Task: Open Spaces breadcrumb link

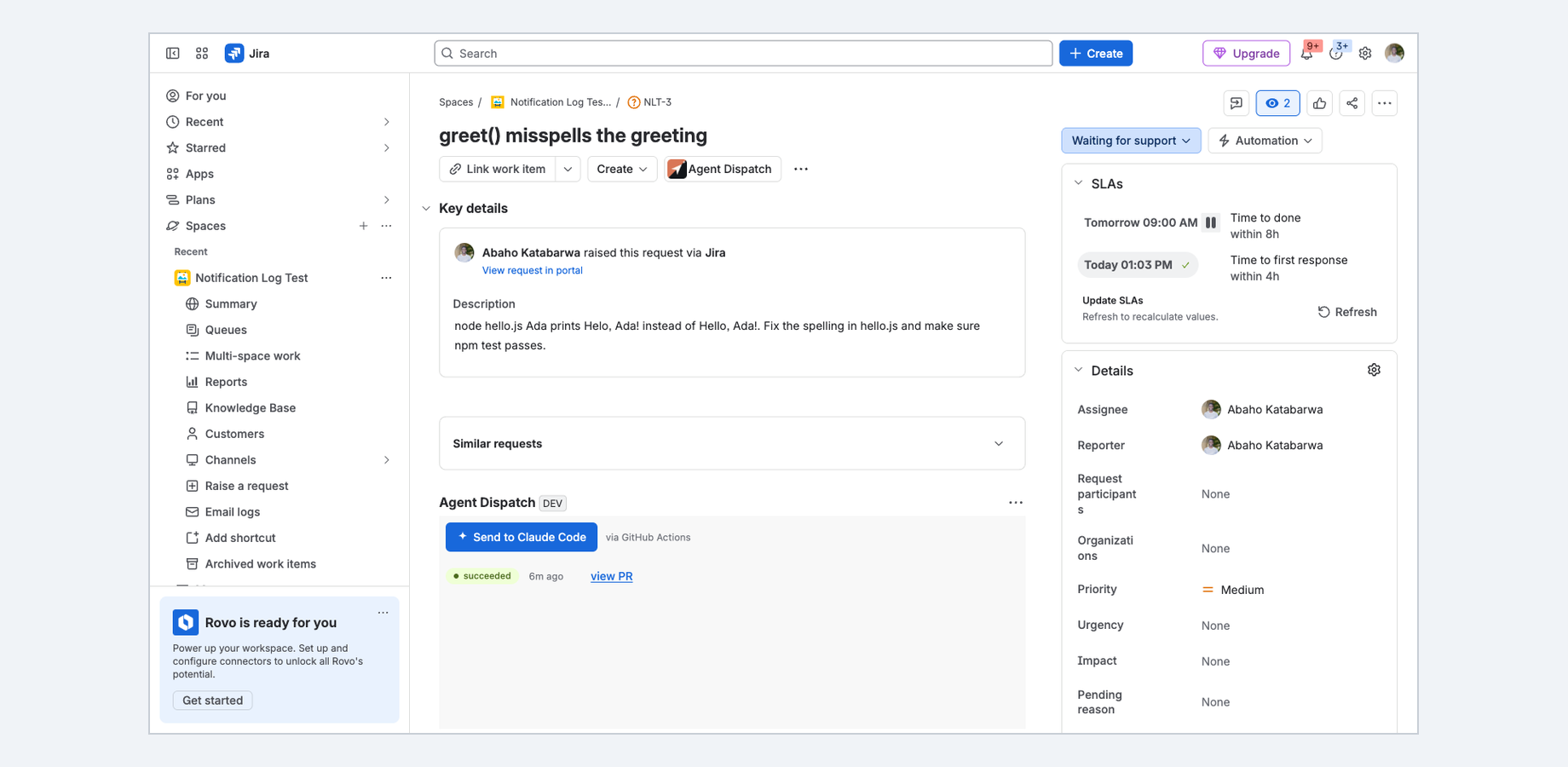Action: 456,102
